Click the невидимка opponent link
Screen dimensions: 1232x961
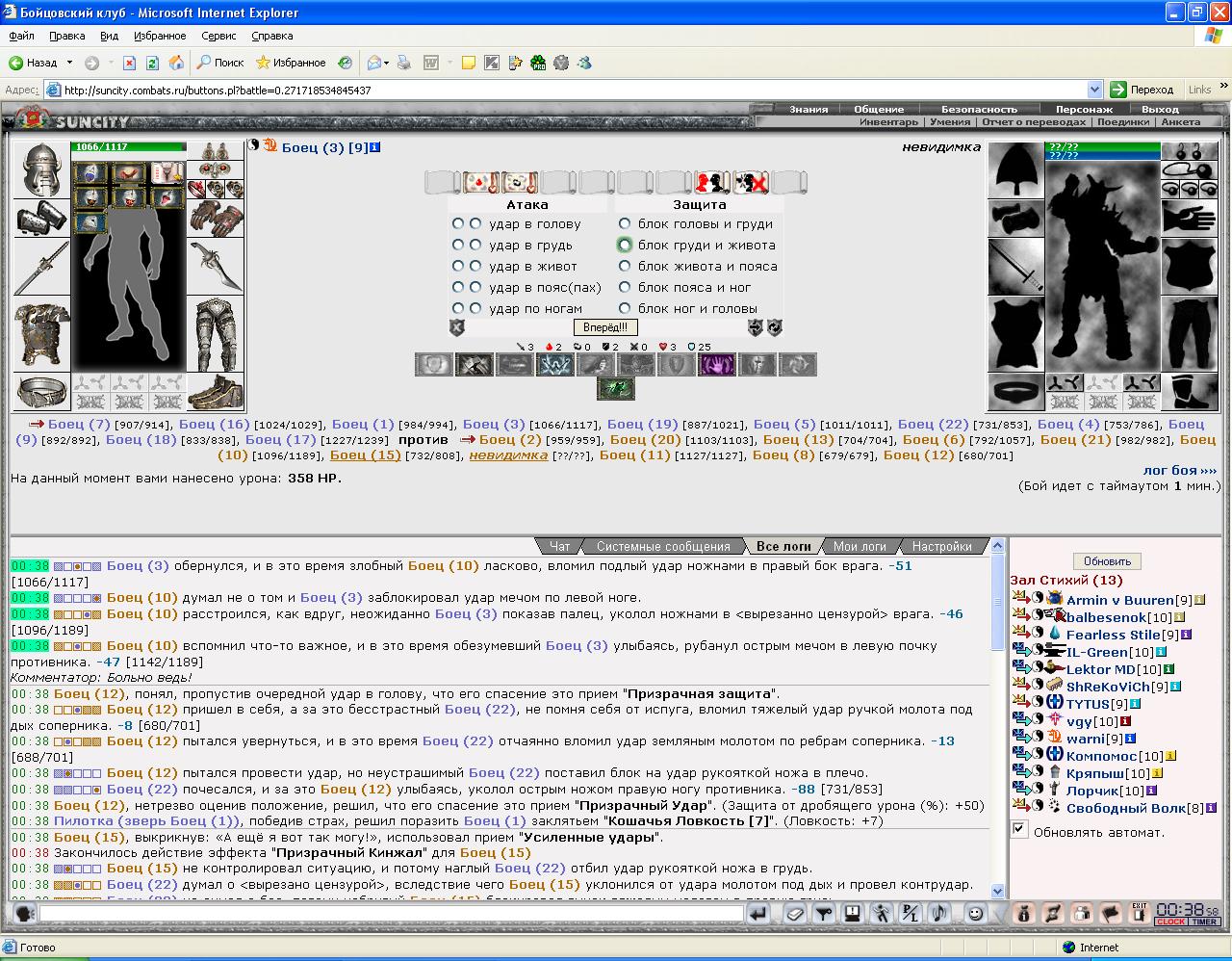[508, 455]
